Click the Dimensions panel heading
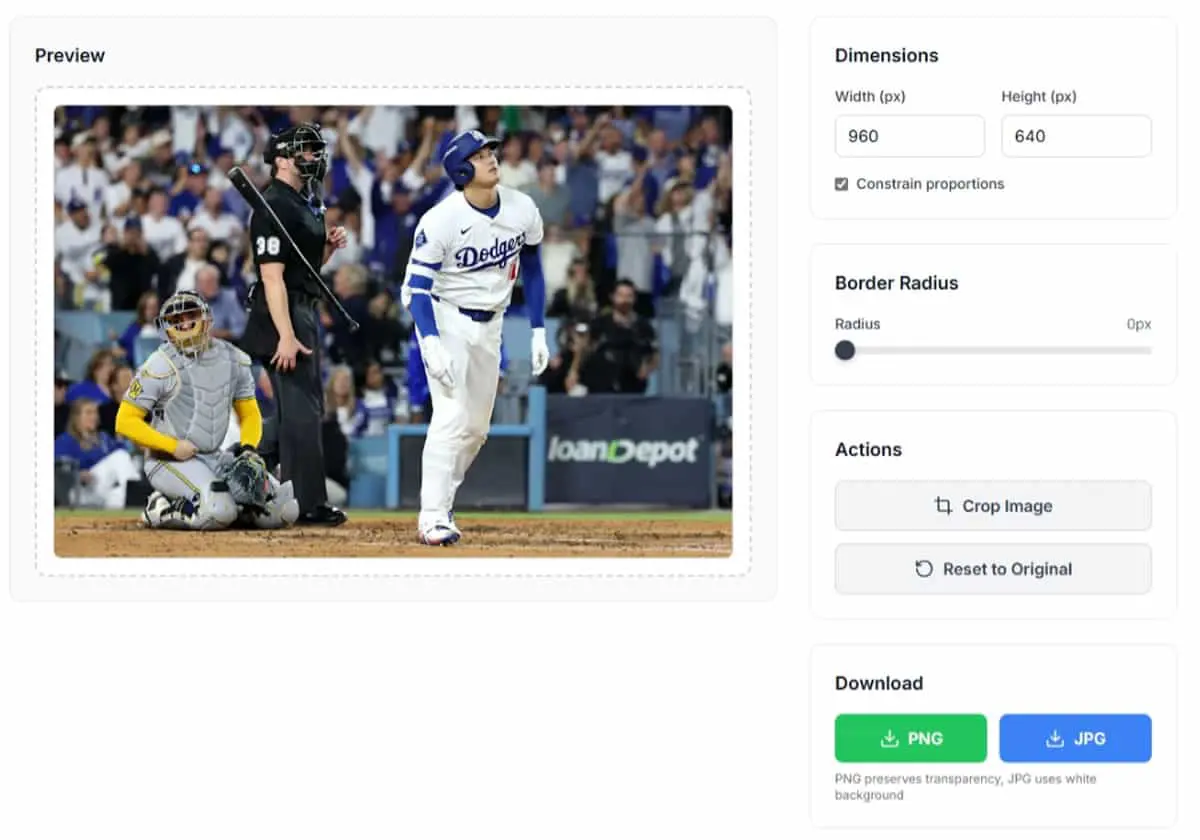Viewport: 1200px width, 840px height. (x=887, y=56)
